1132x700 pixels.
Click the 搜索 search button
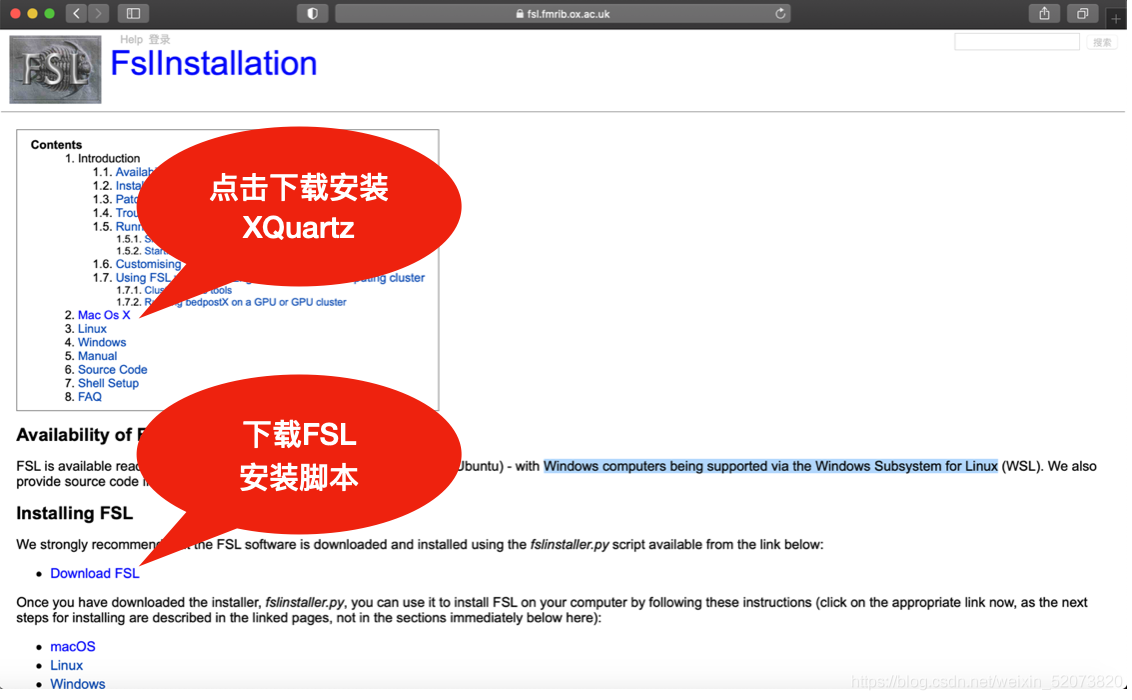tap(1102, 43)
